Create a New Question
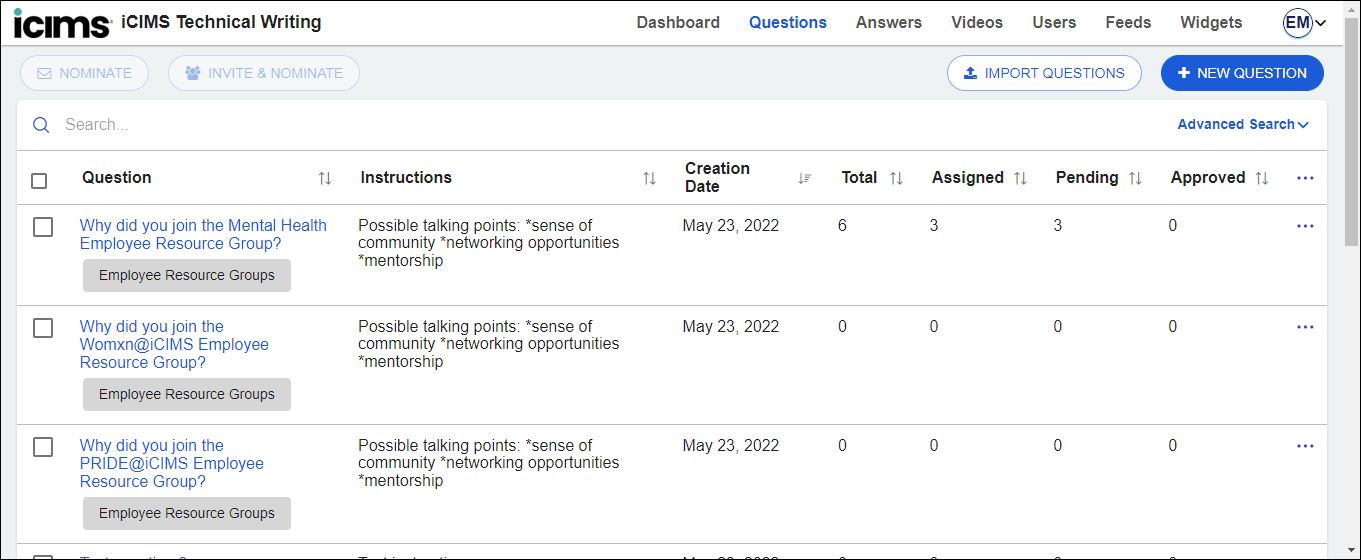This screenshot has width=1361, height=560. tap(1242, 73)
